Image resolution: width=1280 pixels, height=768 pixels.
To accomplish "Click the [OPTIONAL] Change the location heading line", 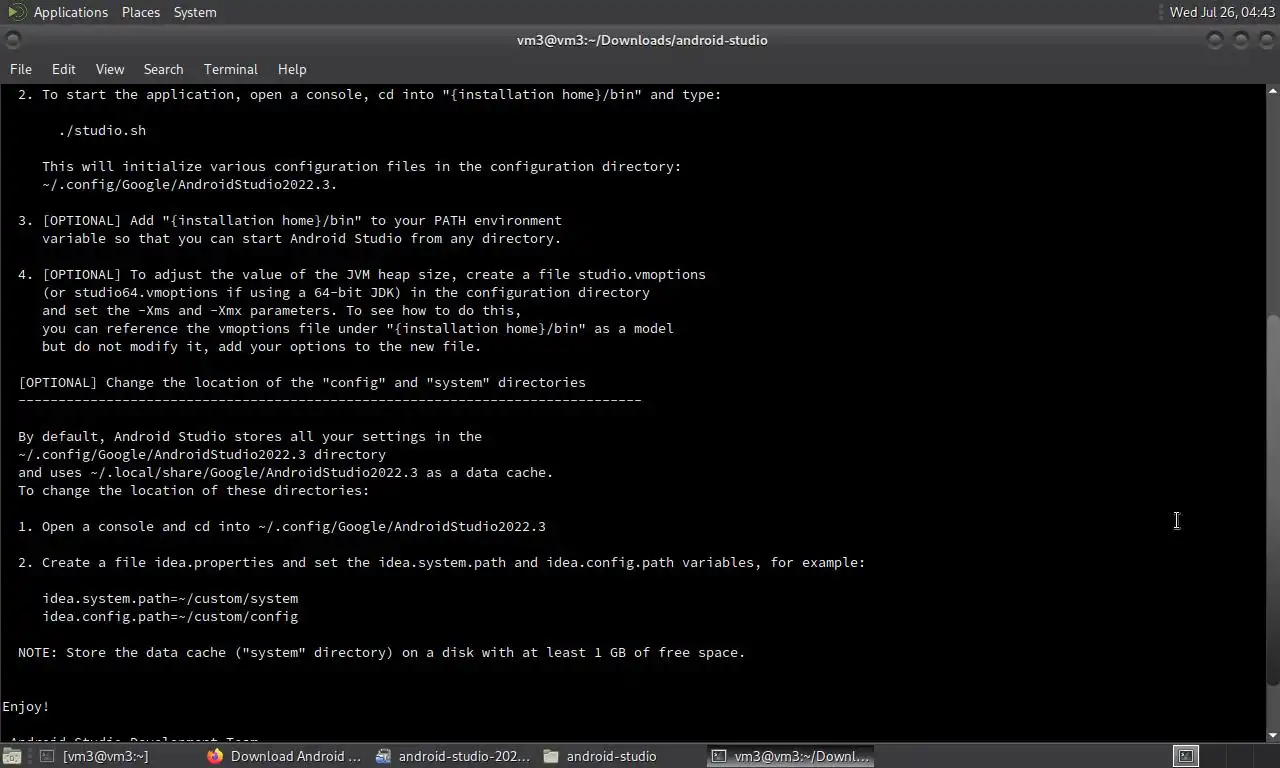I will click(302, 382).
